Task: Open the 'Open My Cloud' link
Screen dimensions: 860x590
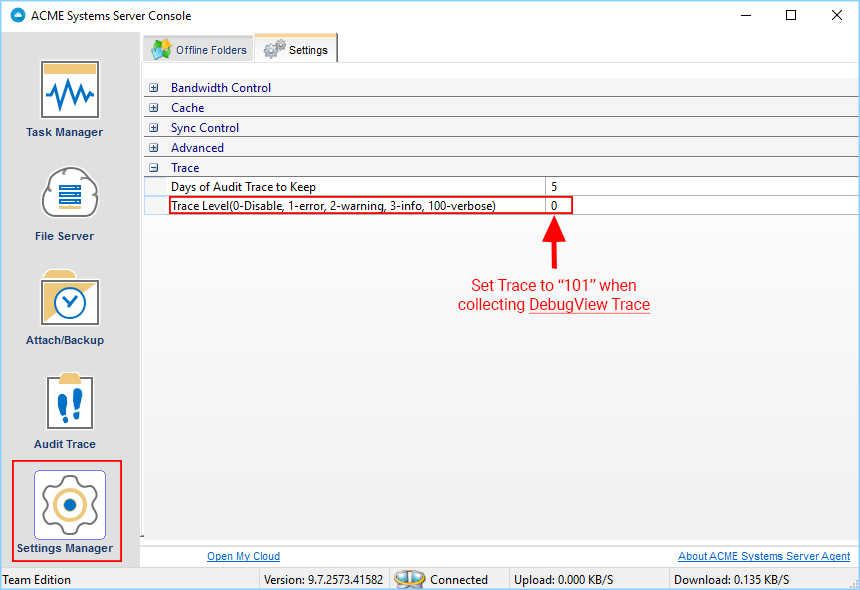Action: 244,556
